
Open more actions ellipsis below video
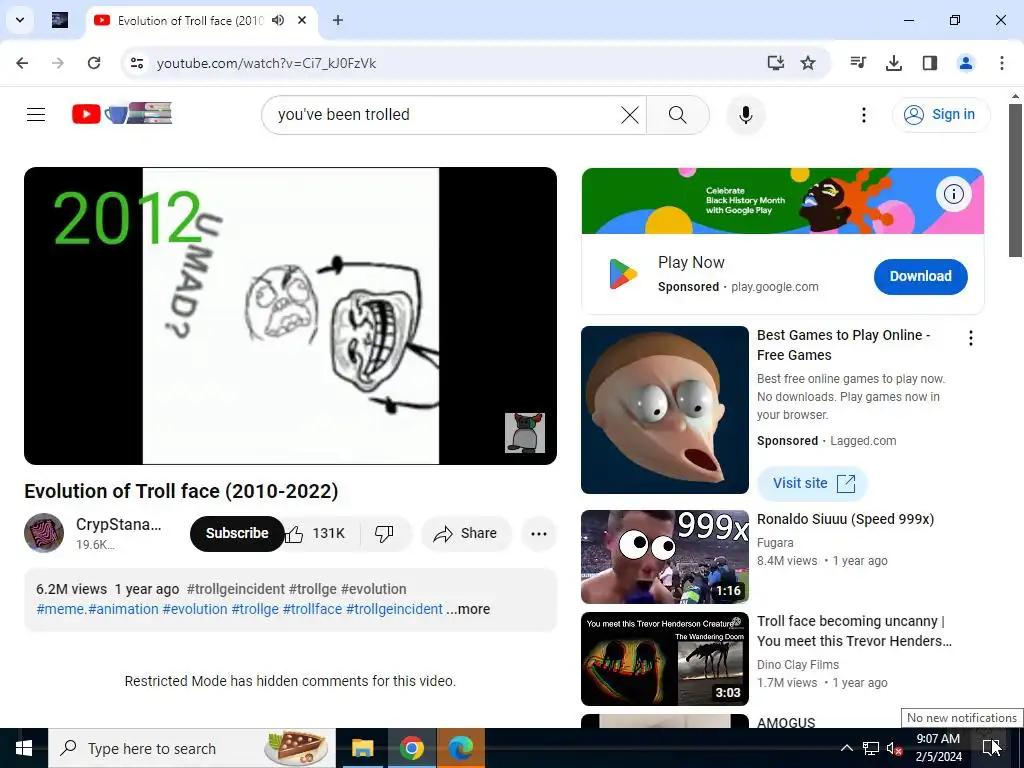point(539,534)
